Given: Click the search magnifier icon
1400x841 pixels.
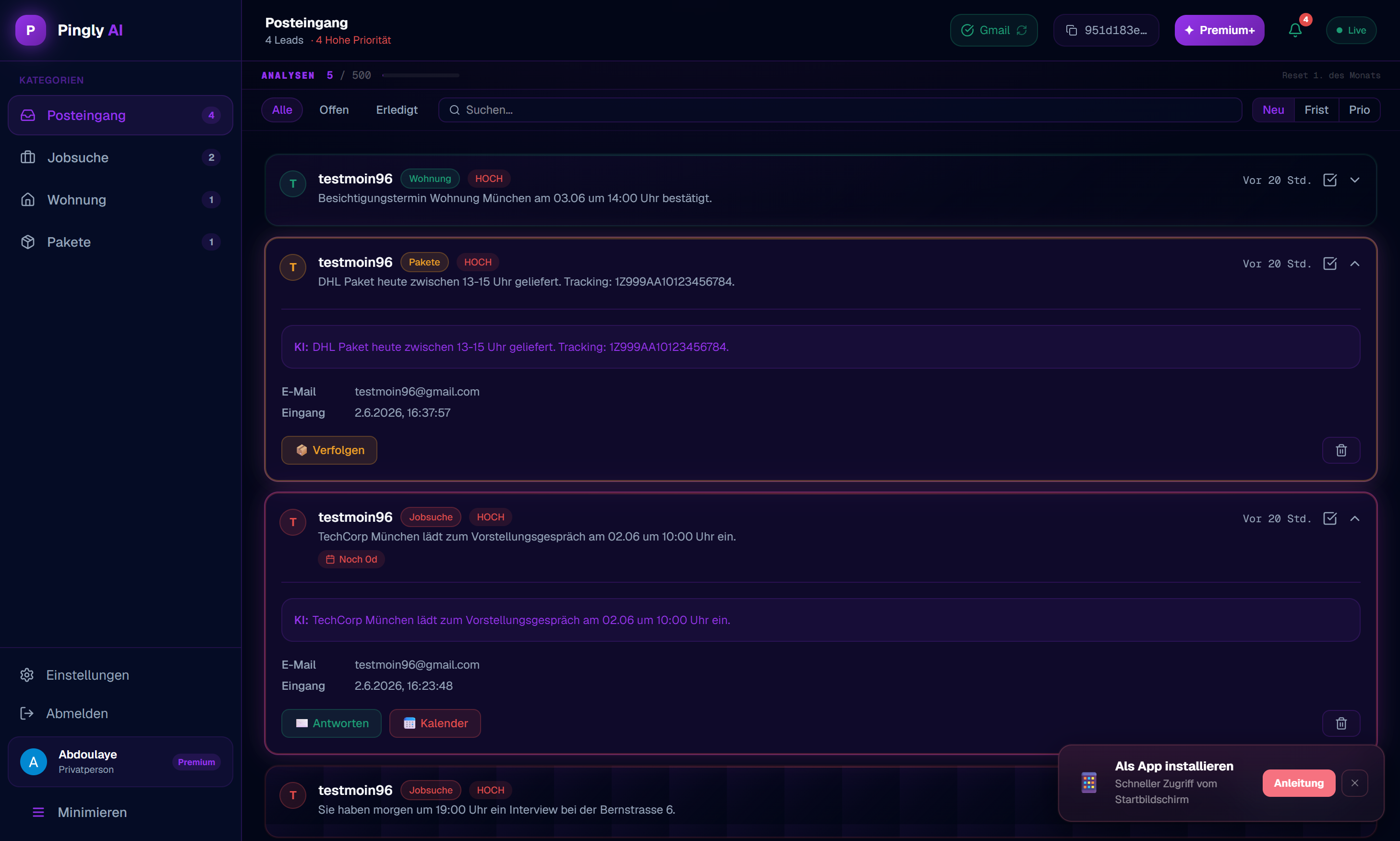Looking at the screenshot, I should coord(454,110).
